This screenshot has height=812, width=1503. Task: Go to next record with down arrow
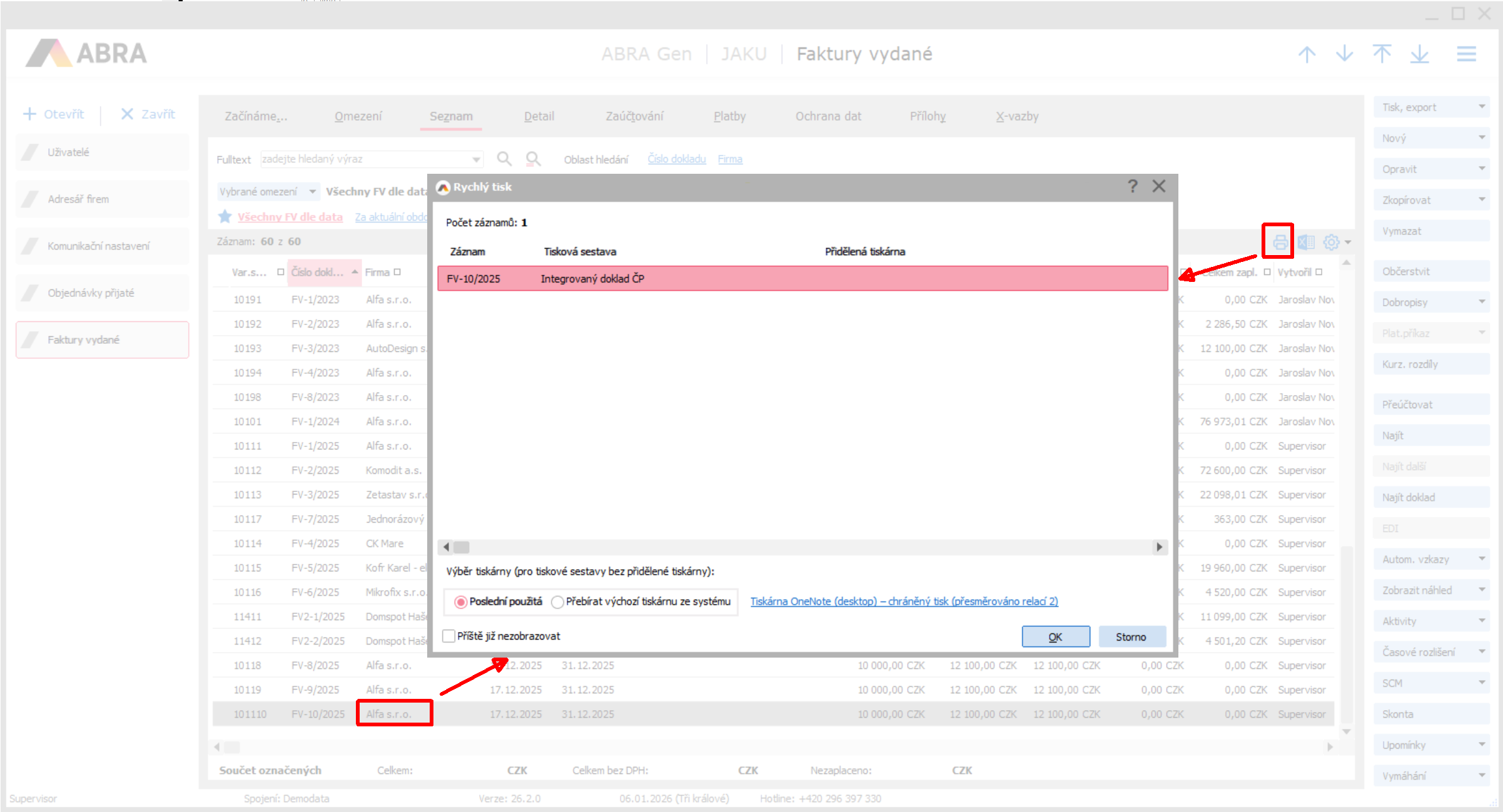[1344, 54]
